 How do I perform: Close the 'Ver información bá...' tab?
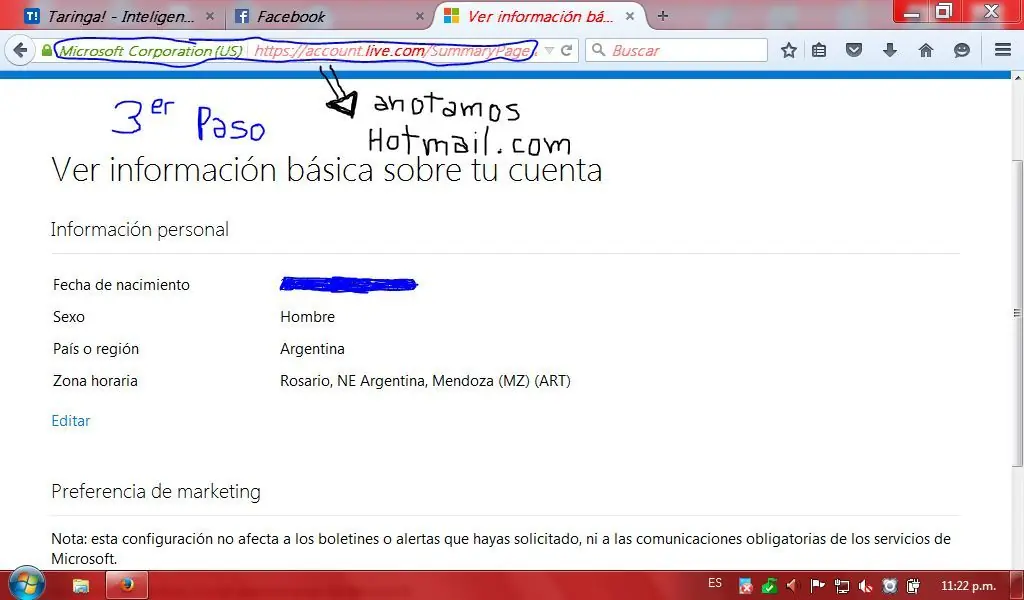[630, 16]
